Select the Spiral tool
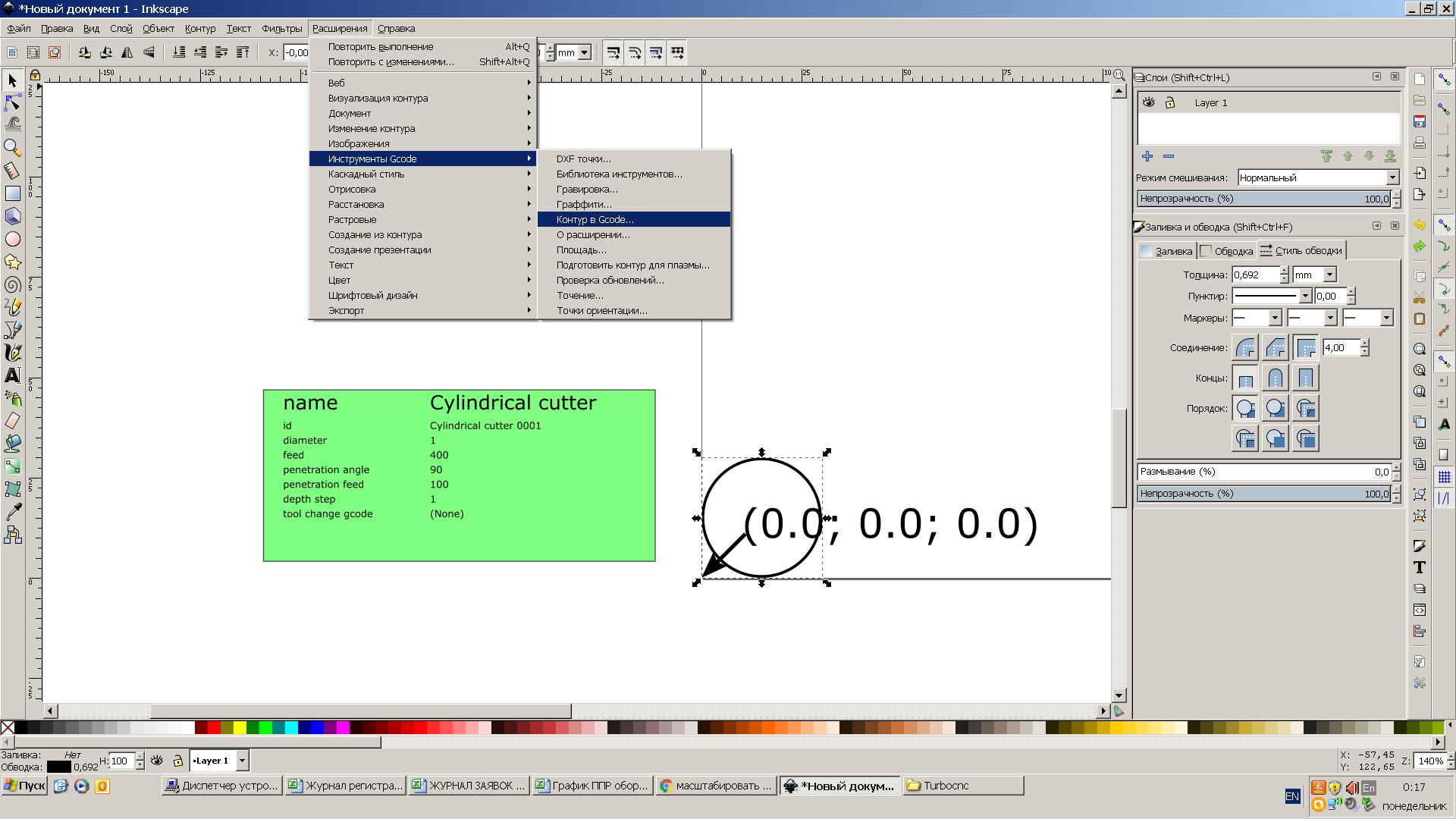Image resolution: width=1456 pixels, height=819 pixels. point(12,285)
